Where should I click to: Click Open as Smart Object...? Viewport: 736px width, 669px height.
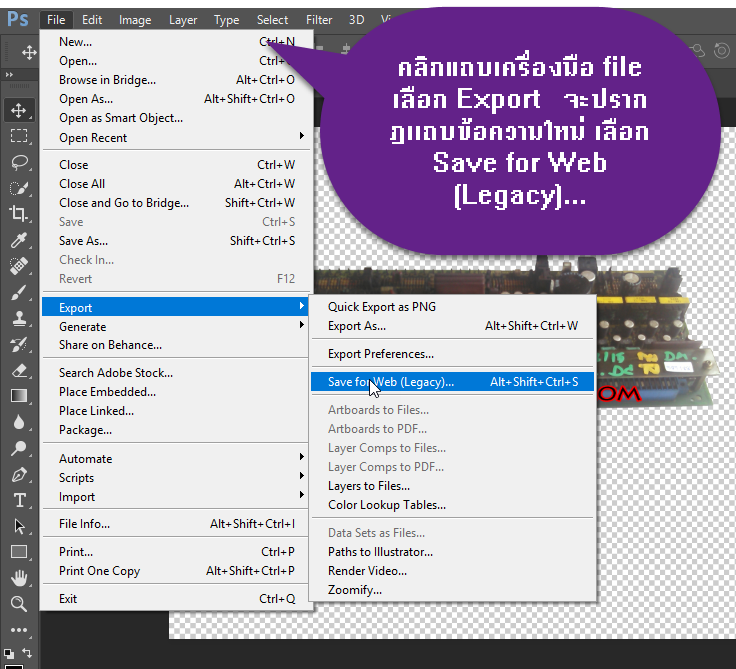(177, 118)
